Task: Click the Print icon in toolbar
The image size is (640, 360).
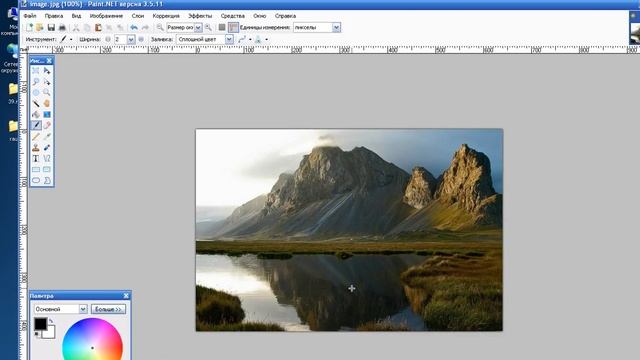Action: pos(62,27)
